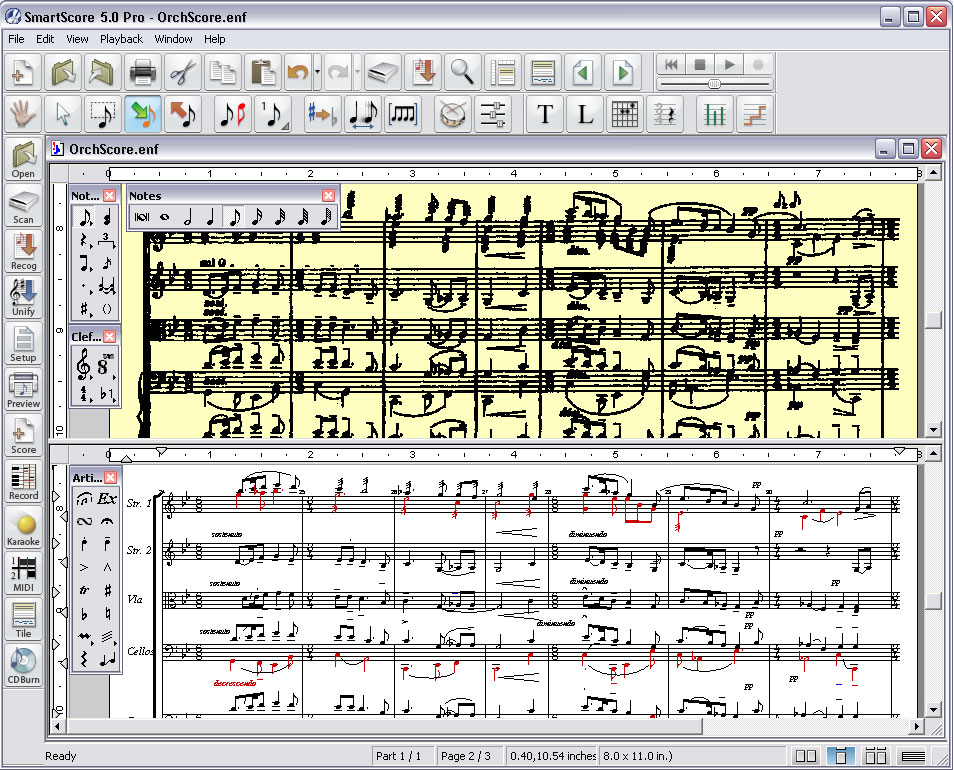Go to previous page with green left arrow
The image size is (954, 770).
tap(583, 72)
